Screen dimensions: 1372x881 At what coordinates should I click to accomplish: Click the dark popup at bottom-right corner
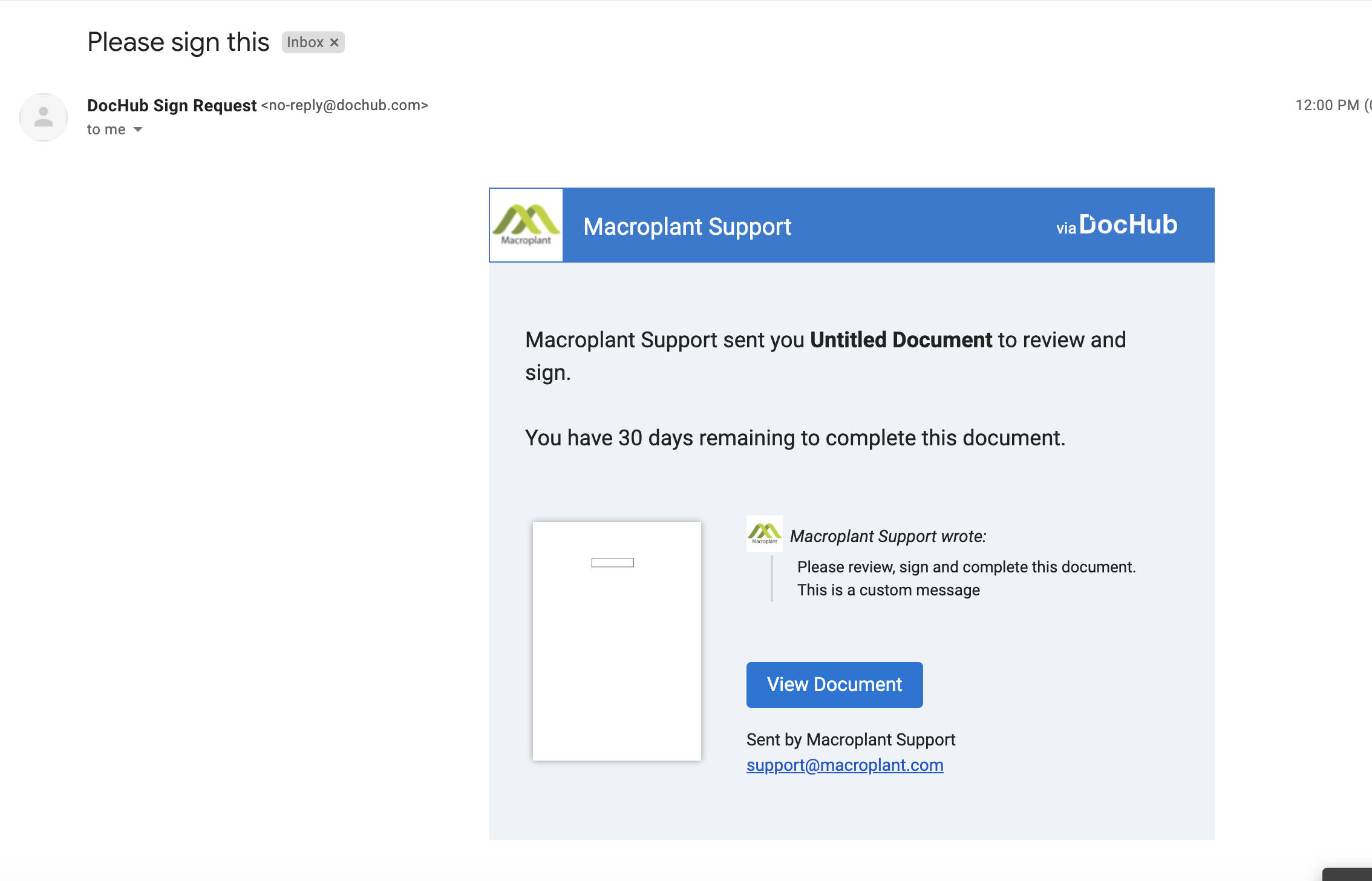(x=1348, y=875)
